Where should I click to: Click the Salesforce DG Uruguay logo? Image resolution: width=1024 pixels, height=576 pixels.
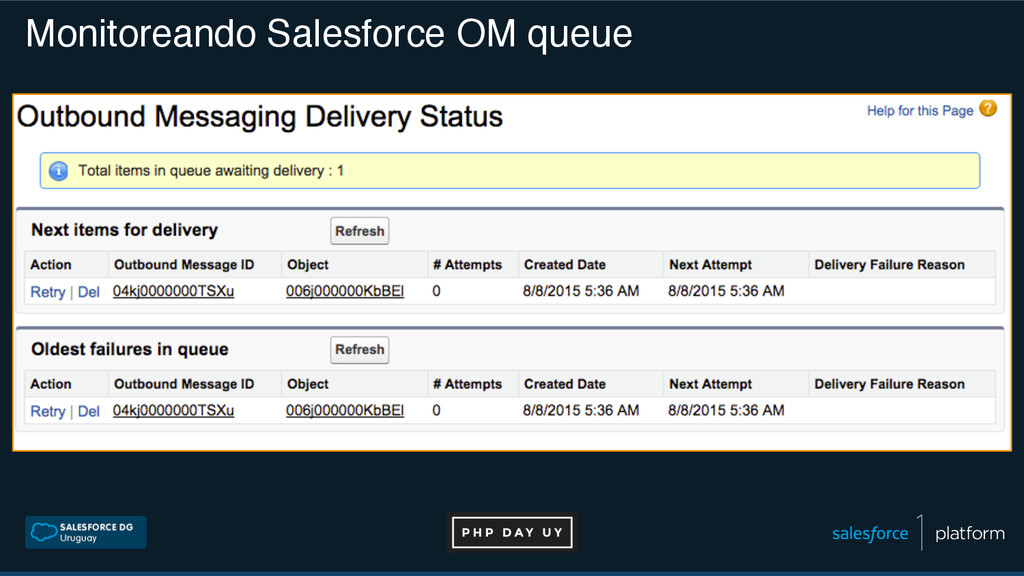point(86,532)
